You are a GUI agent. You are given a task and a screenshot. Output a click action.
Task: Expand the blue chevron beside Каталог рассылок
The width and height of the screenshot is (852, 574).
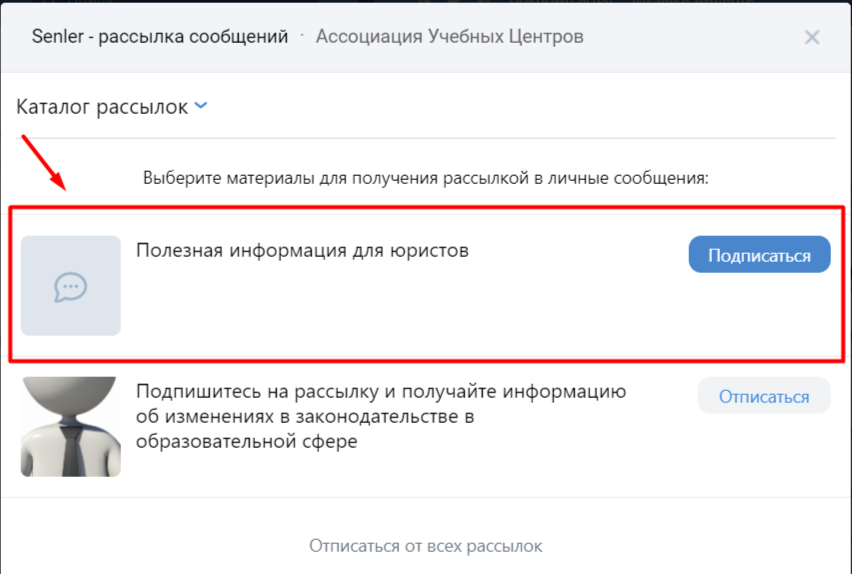coord(201,105)
